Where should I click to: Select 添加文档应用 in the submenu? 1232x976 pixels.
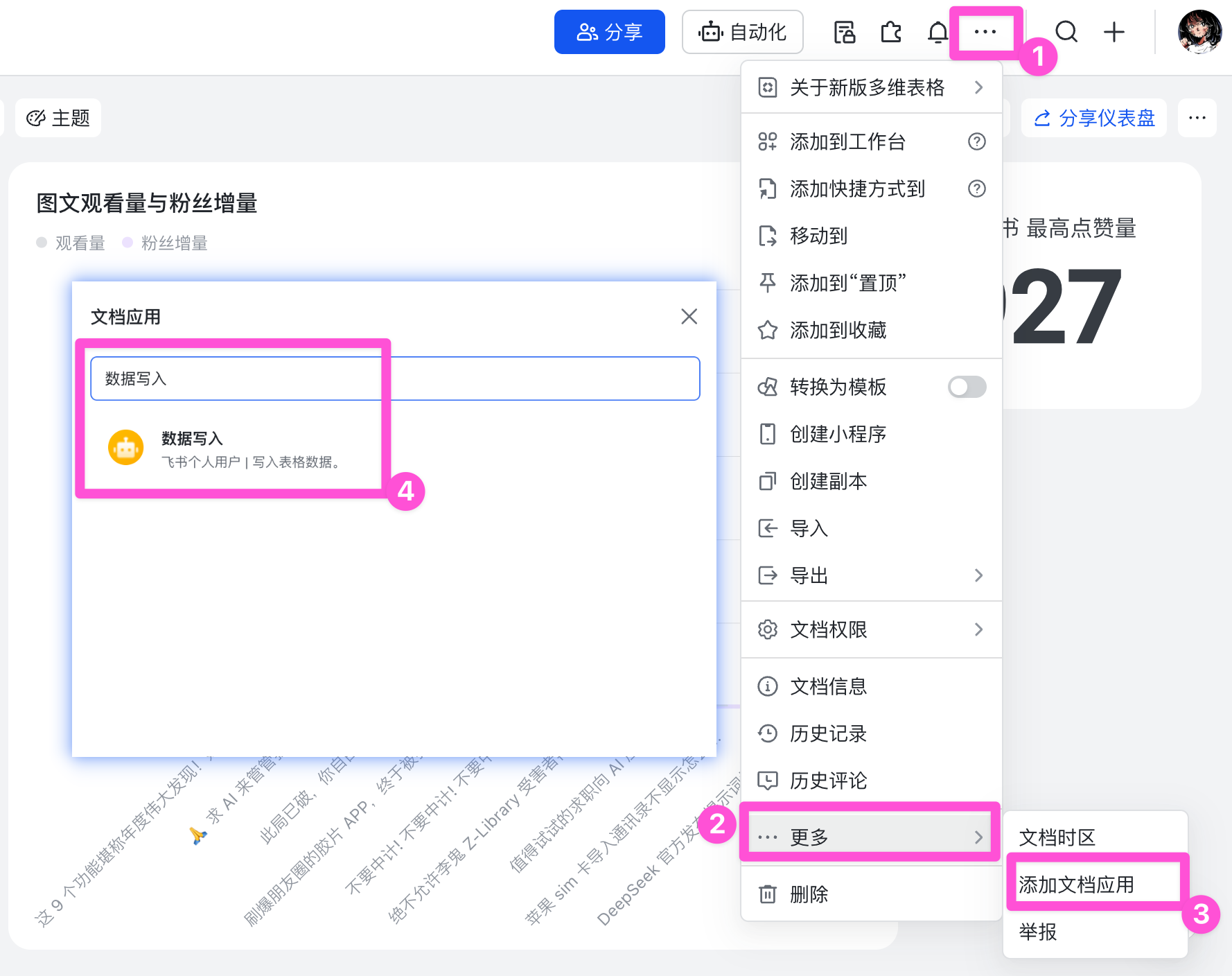(1095, 885)
